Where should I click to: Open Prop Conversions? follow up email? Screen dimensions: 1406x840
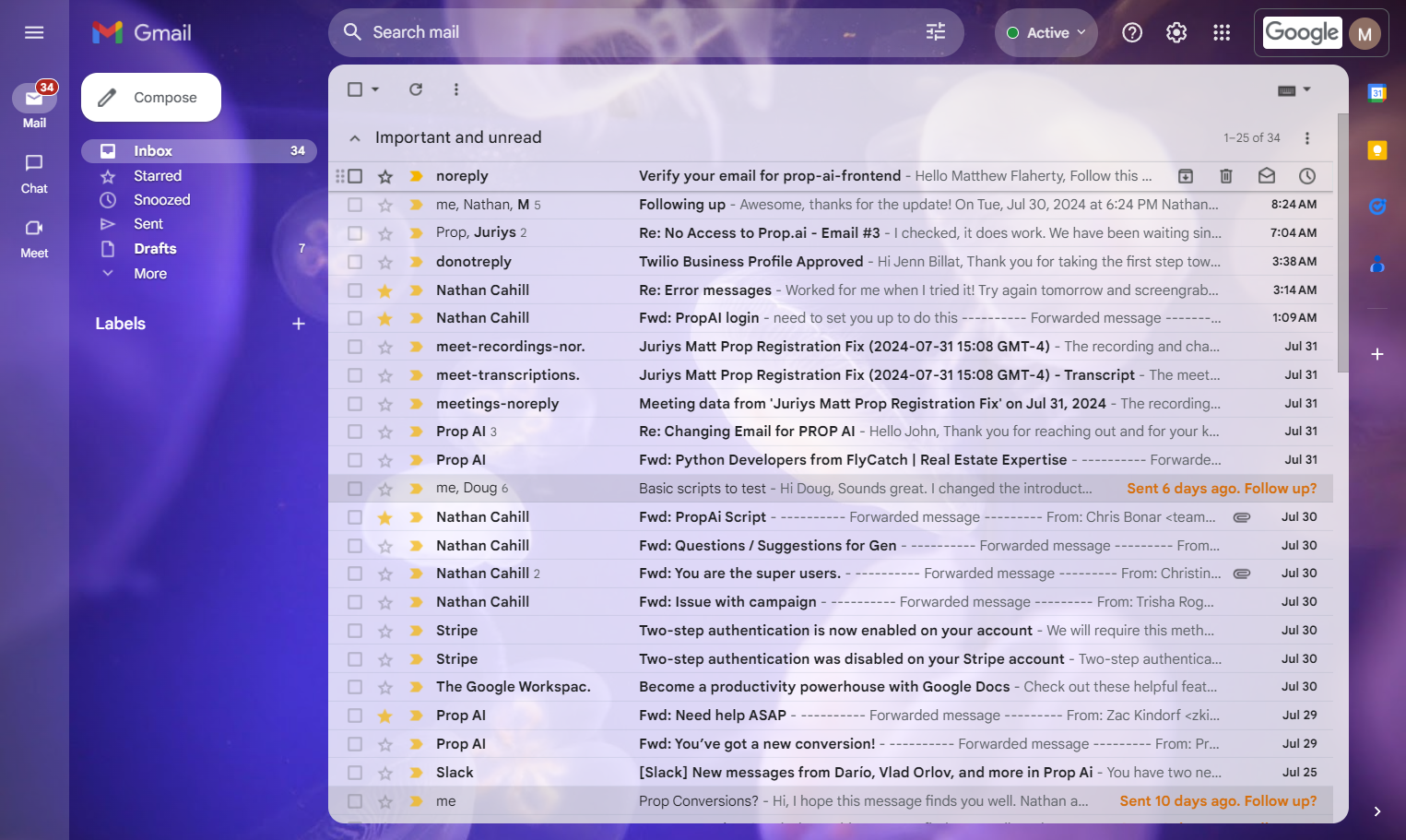click(831, 801)
